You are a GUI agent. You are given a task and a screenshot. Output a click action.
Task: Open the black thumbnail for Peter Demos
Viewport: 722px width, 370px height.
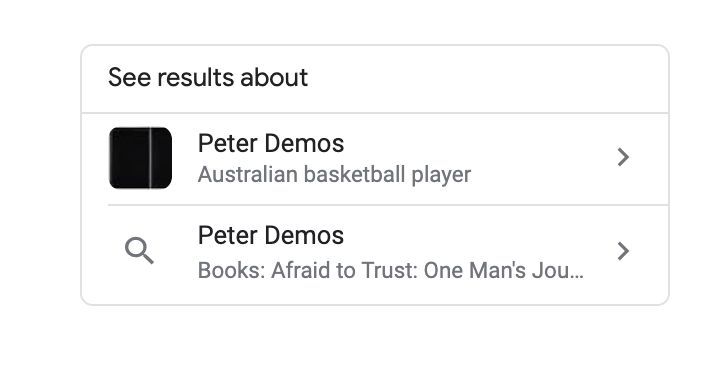[x=140, y=158]
